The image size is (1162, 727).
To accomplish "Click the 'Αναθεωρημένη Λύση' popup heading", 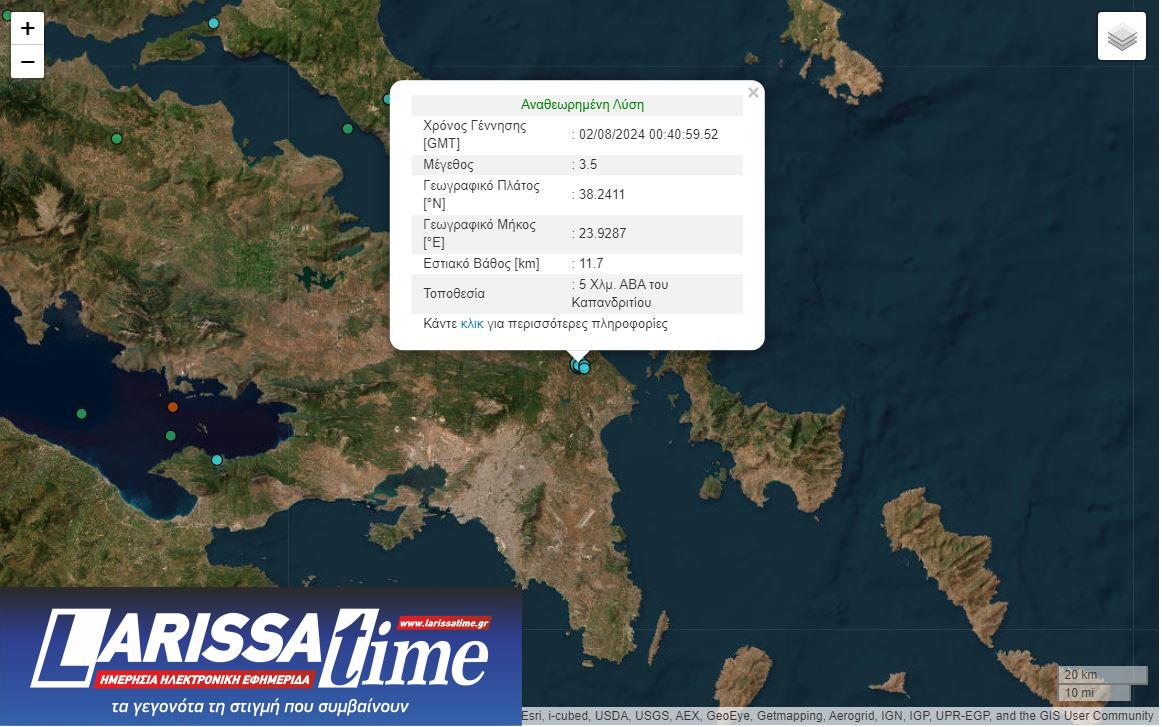I will pos(582,105).
